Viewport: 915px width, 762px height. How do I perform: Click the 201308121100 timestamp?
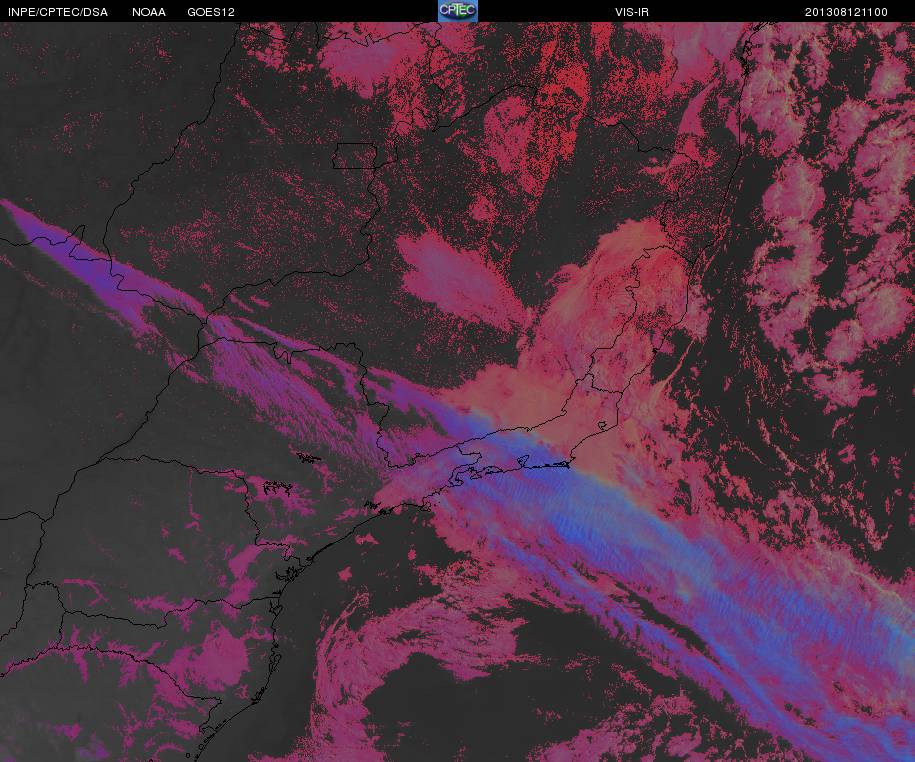tap(846, 12)
